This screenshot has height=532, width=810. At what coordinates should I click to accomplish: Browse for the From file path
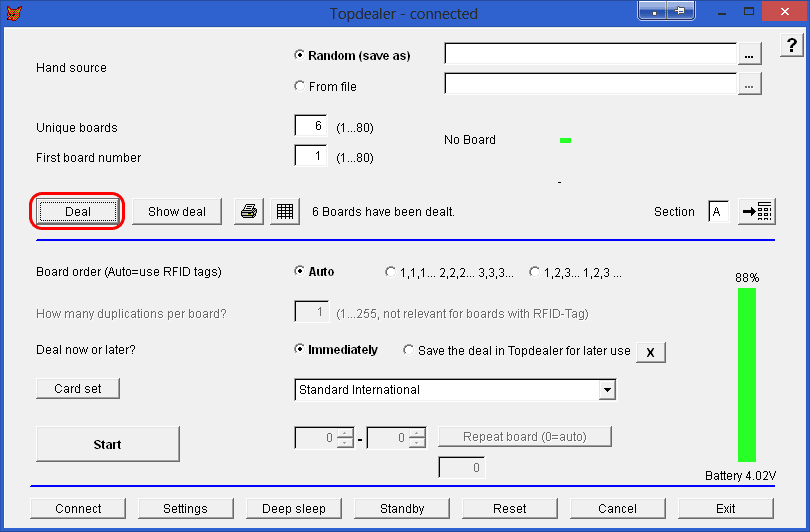(x=749, y=84)
